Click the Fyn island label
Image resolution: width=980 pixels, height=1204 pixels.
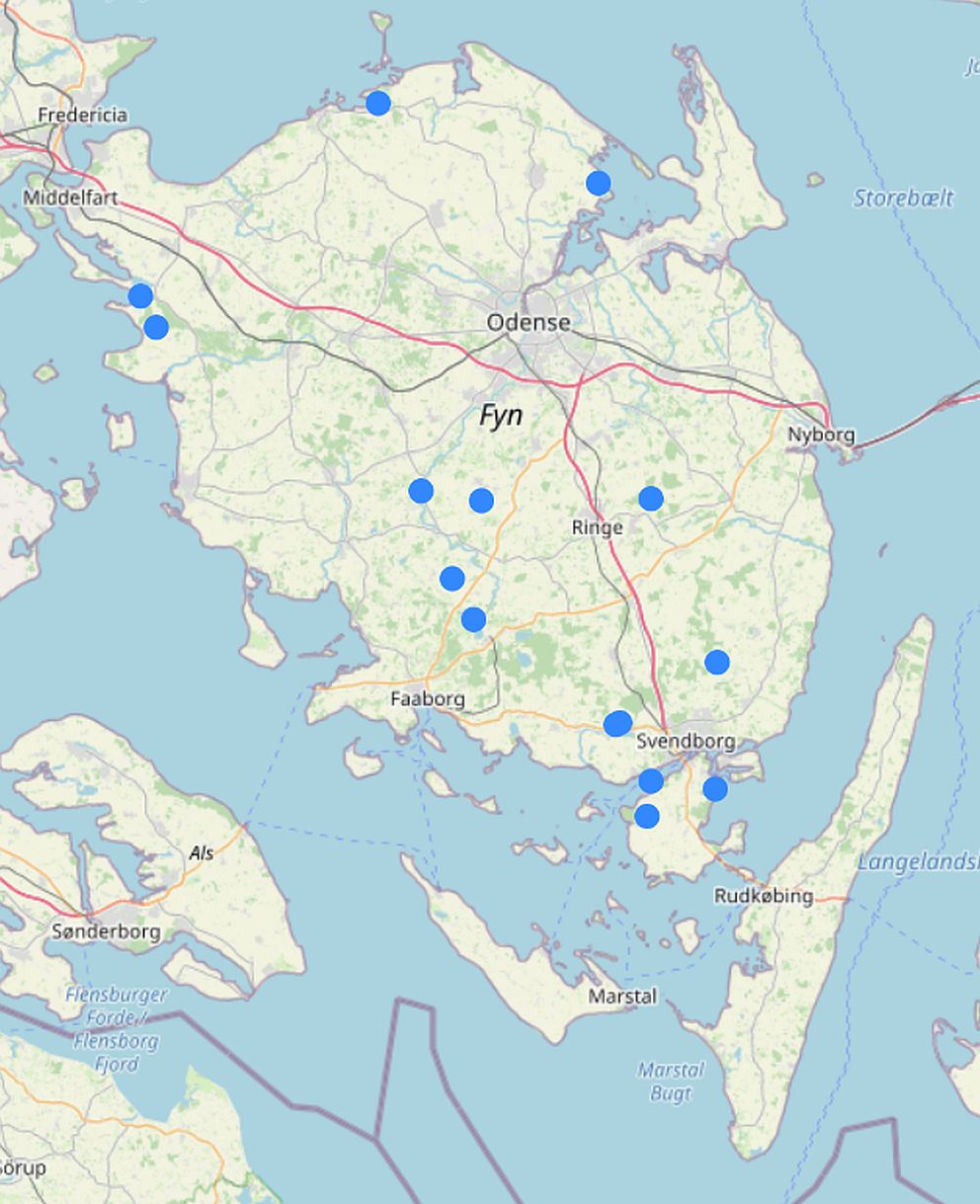click(x=501, y=416)
